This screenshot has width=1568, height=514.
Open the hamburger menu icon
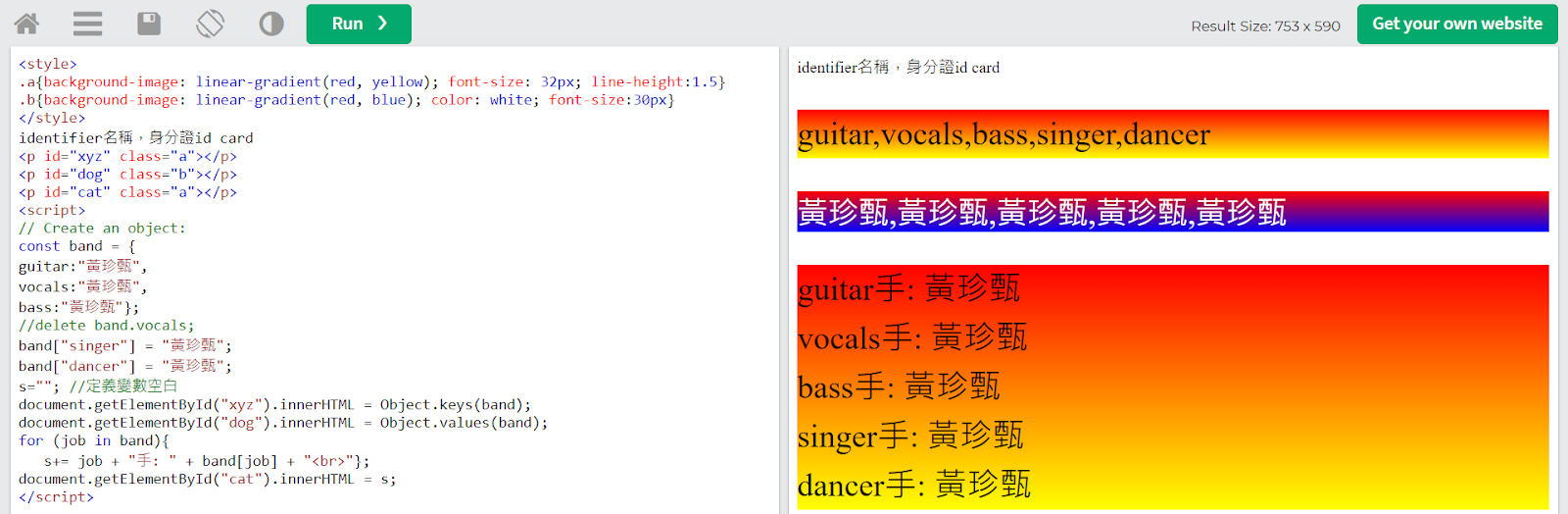[x=87, y=24]
